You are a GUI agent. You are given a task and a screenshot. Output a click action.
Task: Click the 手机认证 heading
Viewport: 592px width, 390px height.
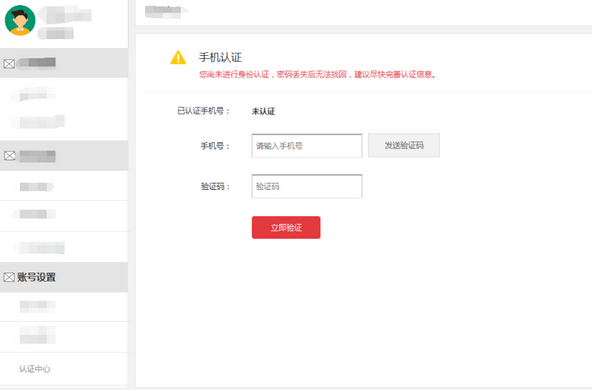pos(220,57)
